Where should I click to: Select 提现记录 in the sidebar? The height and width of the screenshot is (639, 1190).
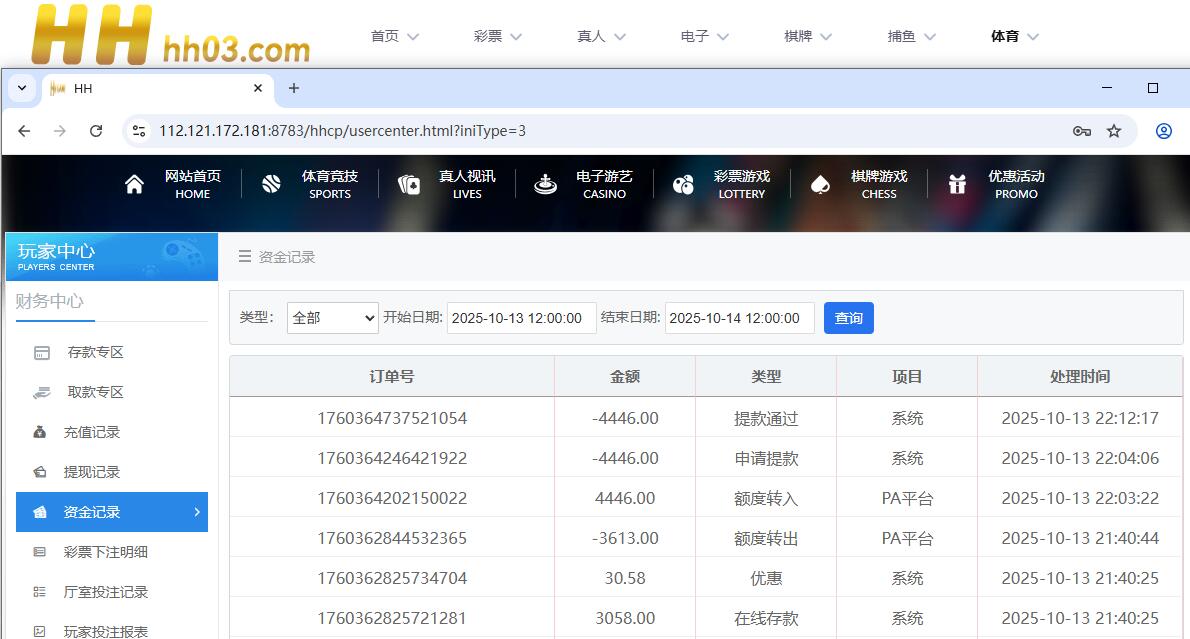pos(92,472)
